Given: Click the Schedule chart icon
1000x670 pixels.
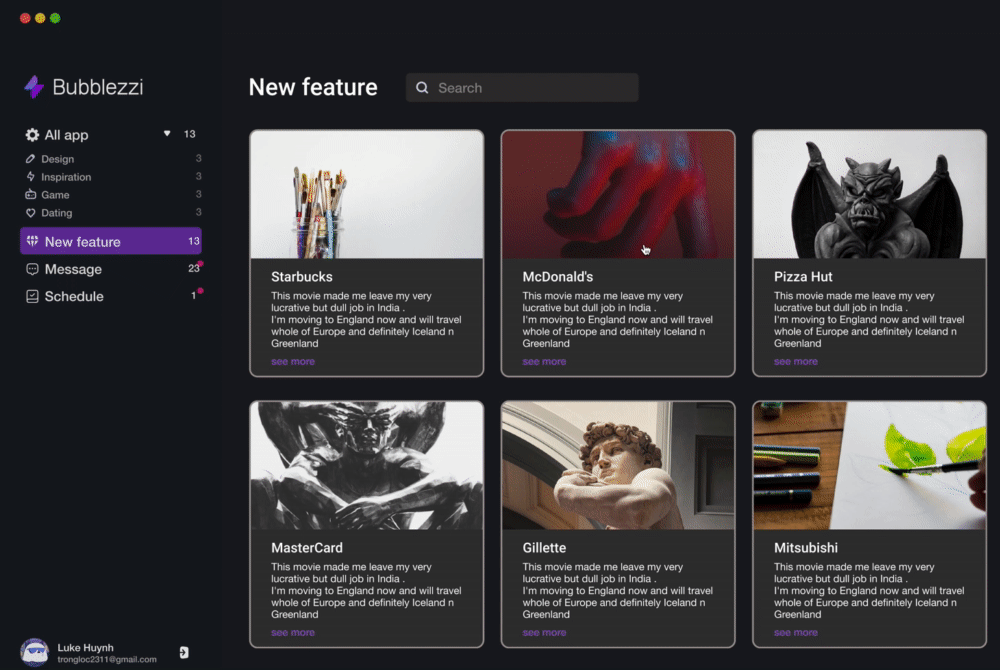Looking at the screenshot, I should 32,296.
